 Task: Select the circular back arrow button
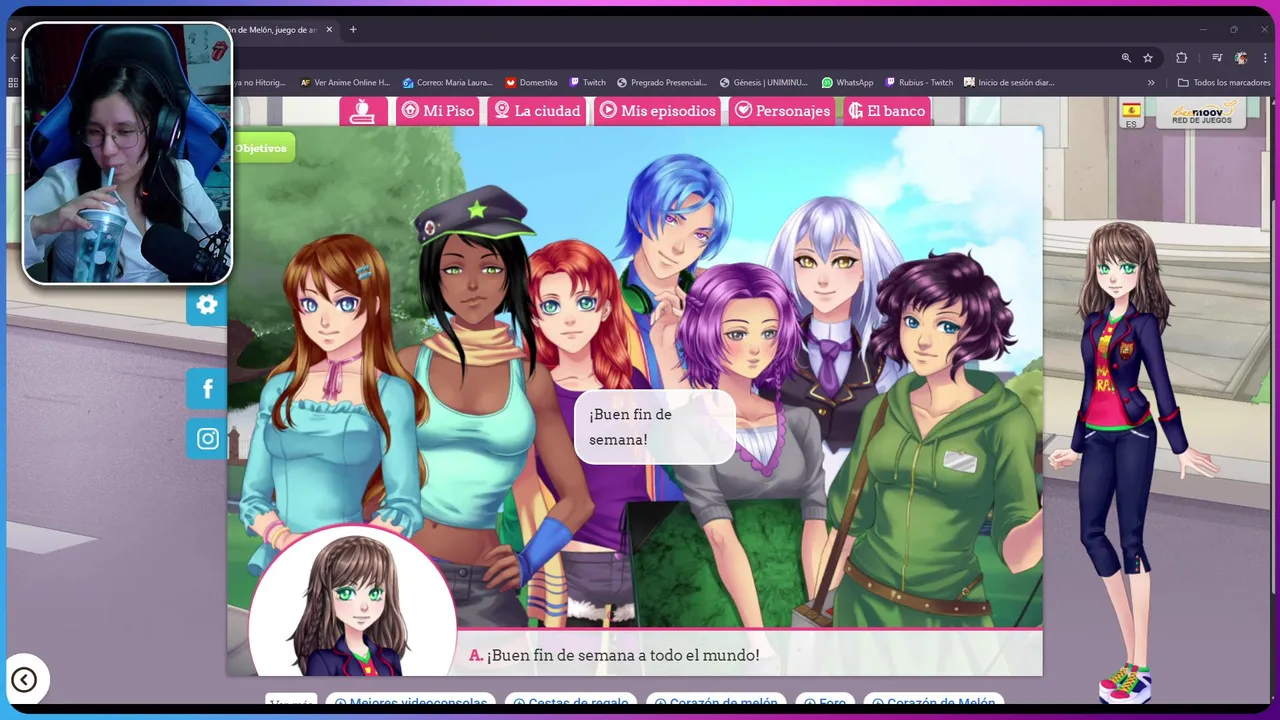coord(24,680)
